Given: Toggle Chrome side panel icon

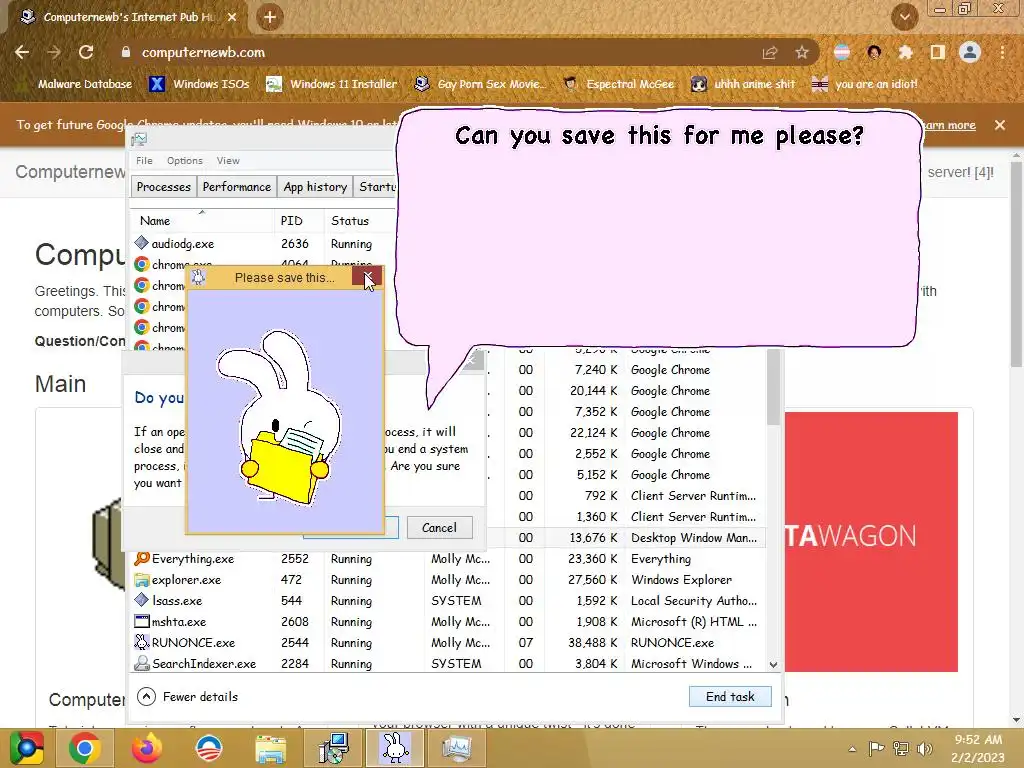Looking at the screenshot, I should 937,52.
